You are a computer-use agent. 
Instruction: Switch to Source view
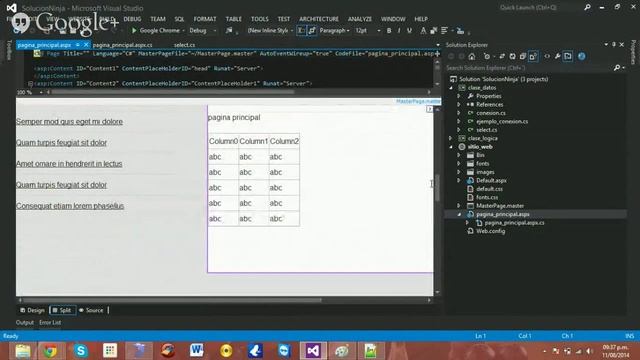tap(91, 310)
